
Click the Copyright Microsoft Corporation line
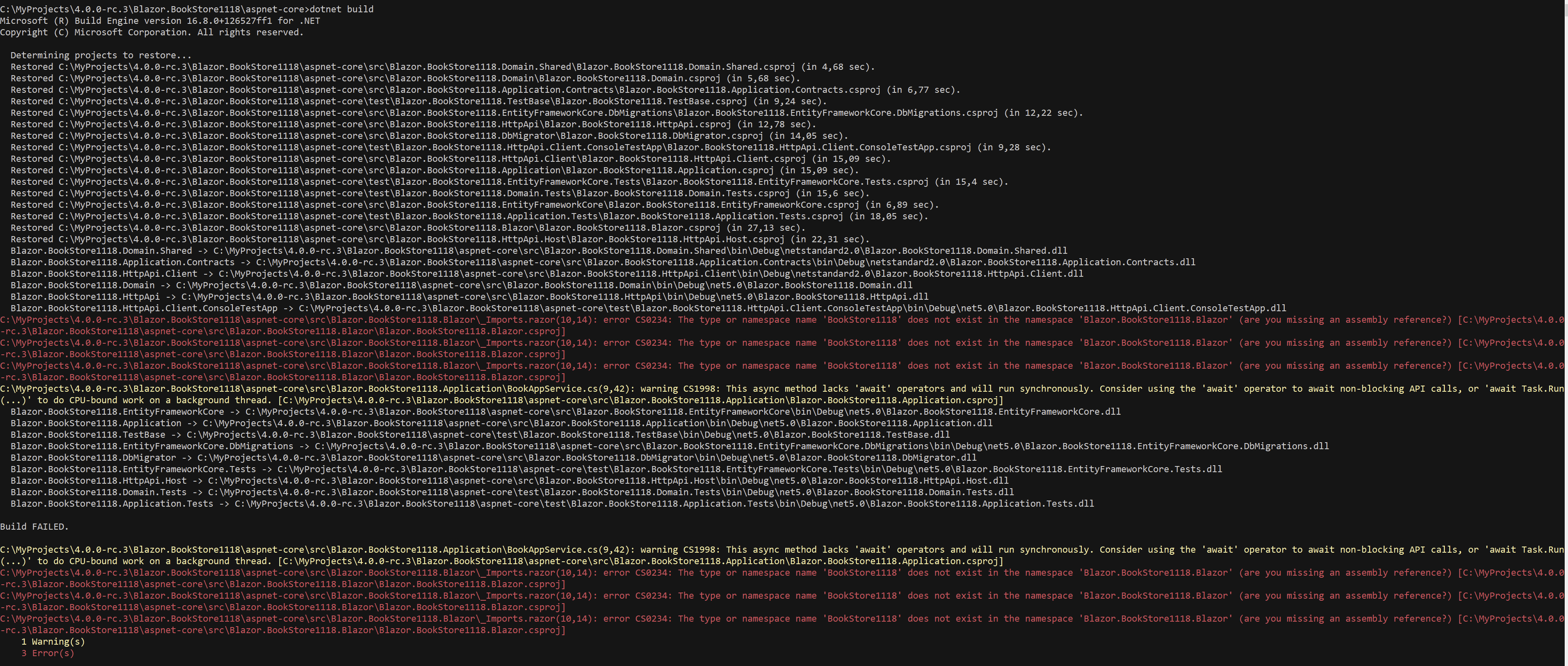pos(152,32)
